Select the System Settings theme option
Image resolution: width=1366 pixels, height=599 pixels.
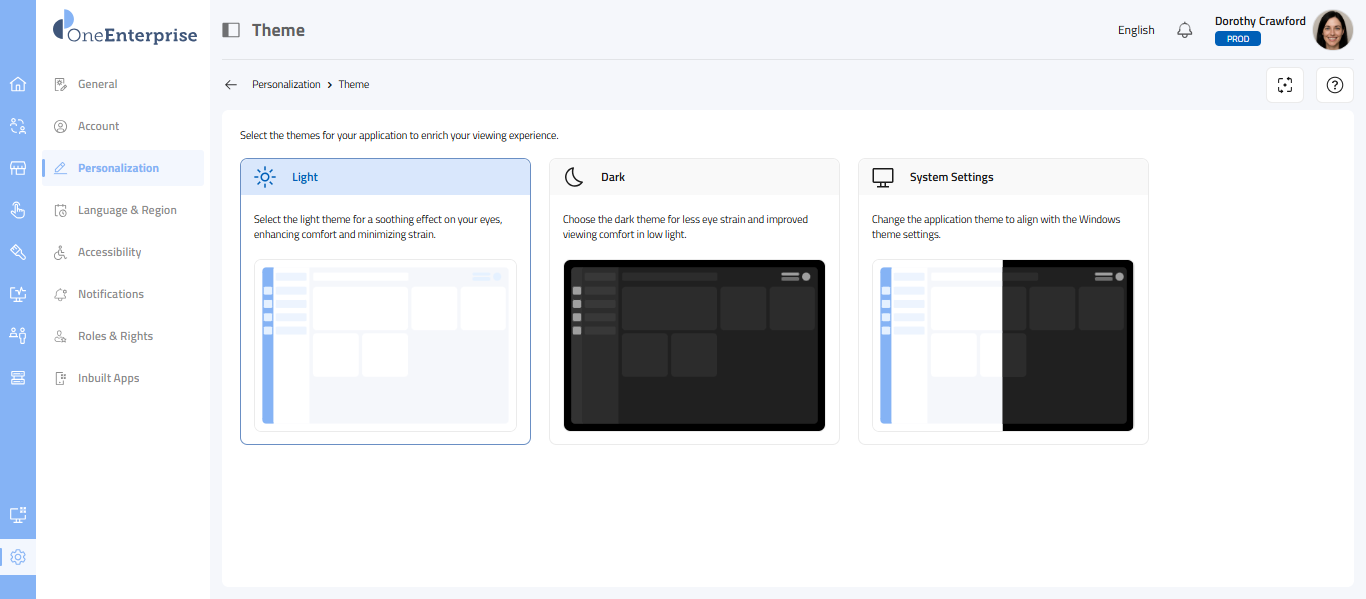tap(1003, 177)
